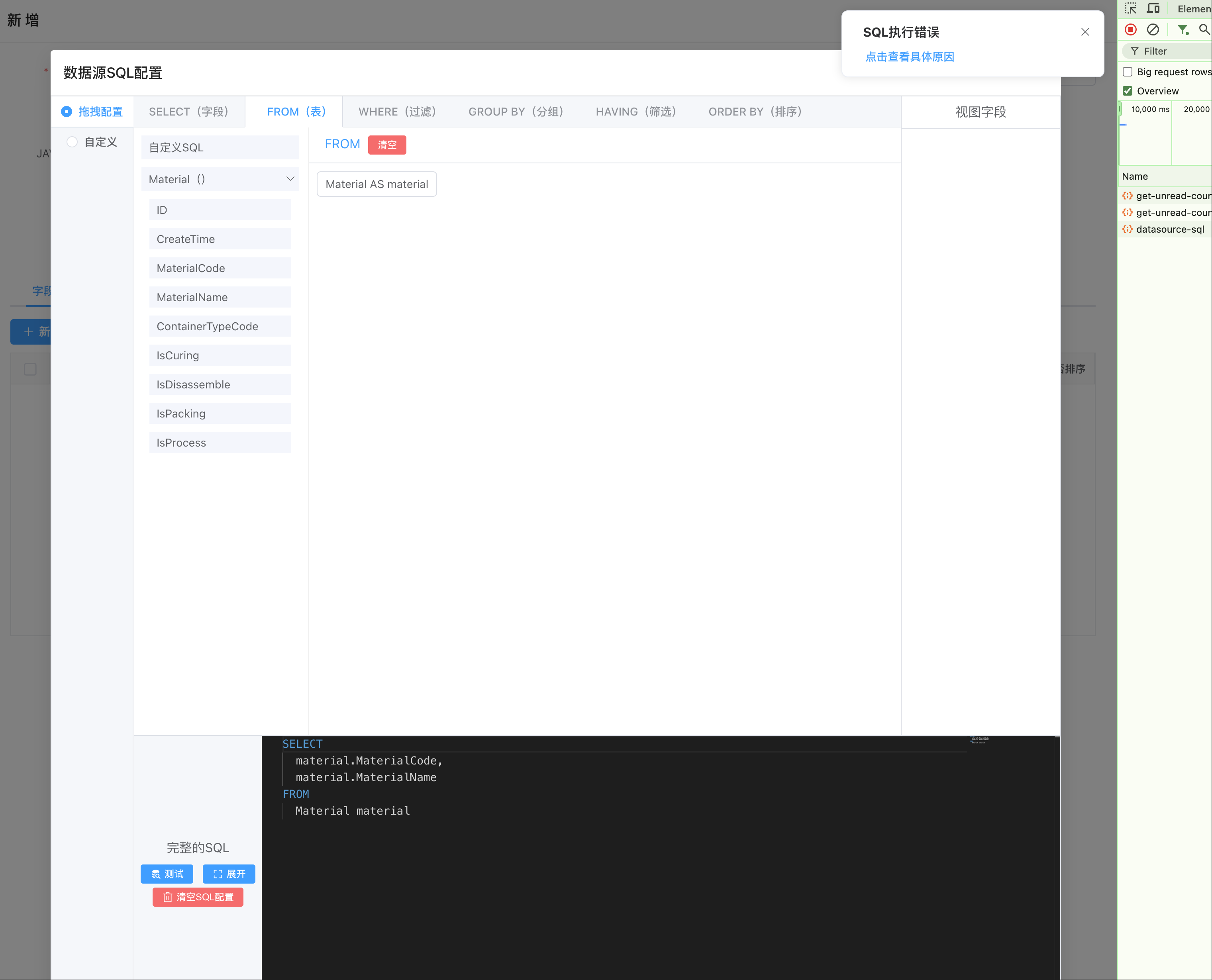Toggle the network filter funnel icon
Screen dimensions: 1212x980
pos(1183,29)
